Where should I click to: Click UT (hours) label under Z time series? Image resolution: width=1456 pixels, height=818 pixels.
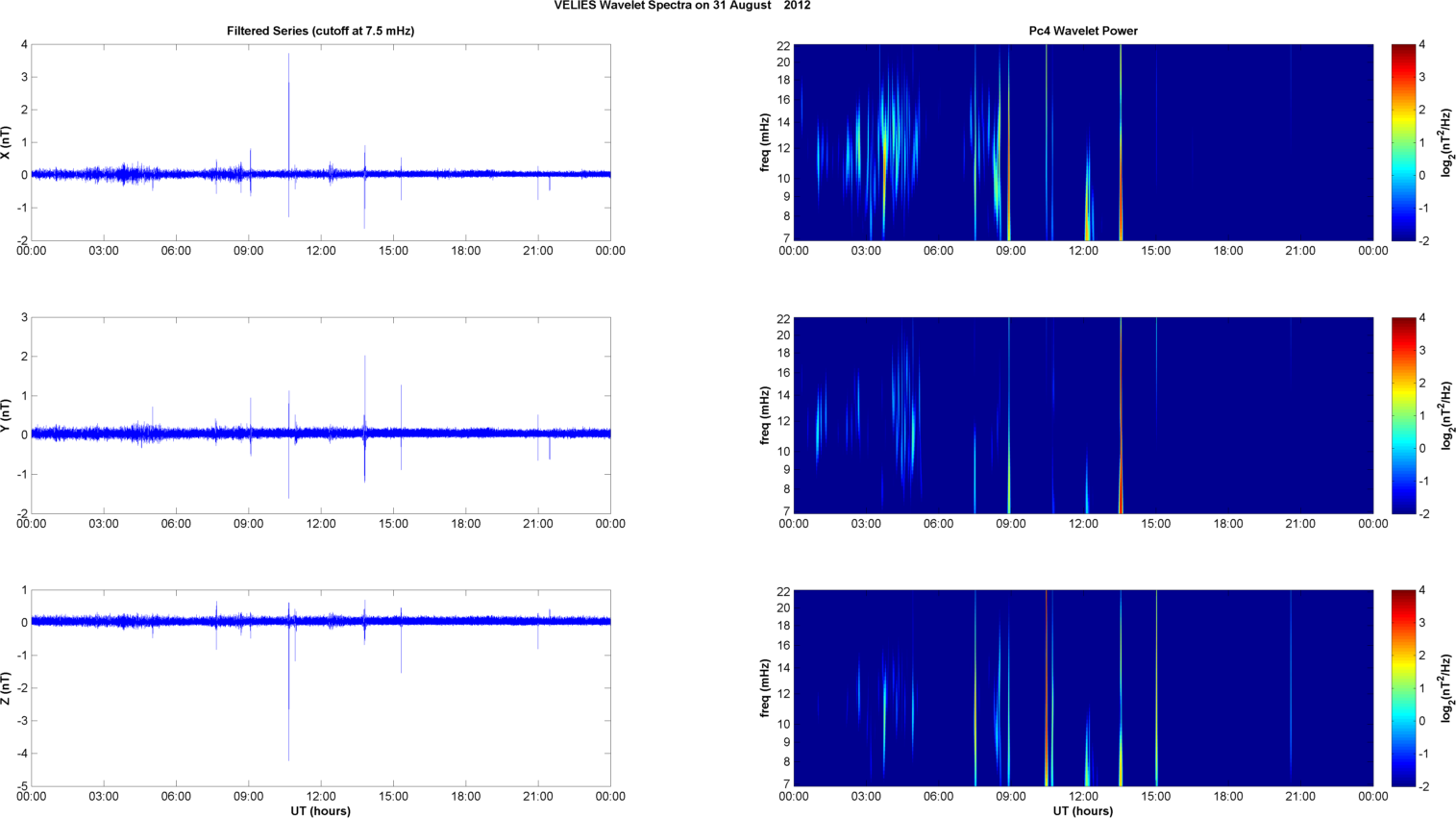click(x=320, y=810)
